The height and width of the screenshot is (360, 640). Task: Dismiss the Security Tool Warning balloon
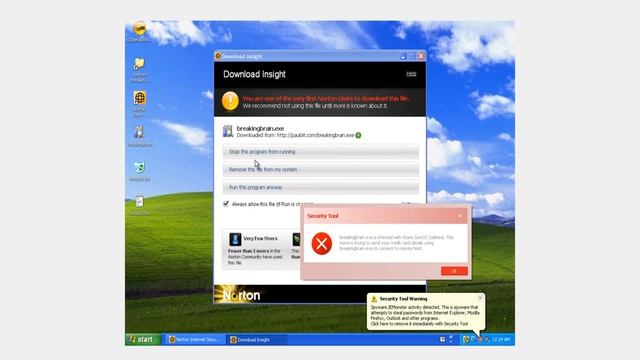[480, 298]
